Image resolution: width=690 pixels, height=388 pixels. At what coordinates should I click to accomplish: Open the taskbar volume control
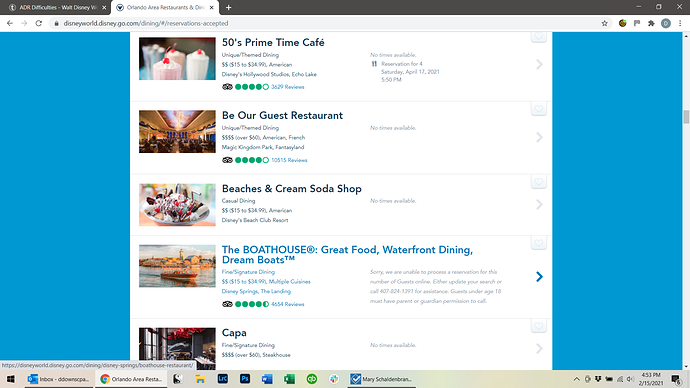click(x=630, y=379)
